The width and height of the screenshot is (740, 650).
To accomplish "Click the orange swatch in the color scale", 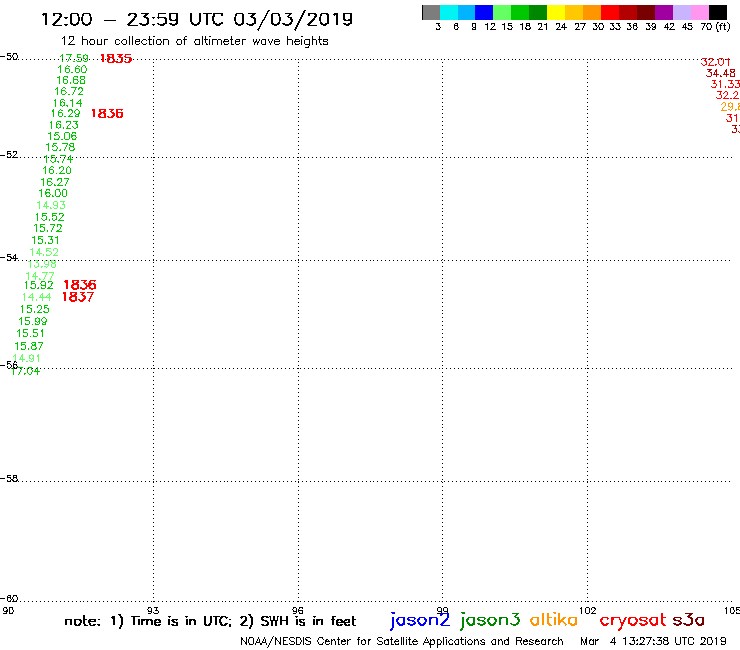I will pos(592,12).
